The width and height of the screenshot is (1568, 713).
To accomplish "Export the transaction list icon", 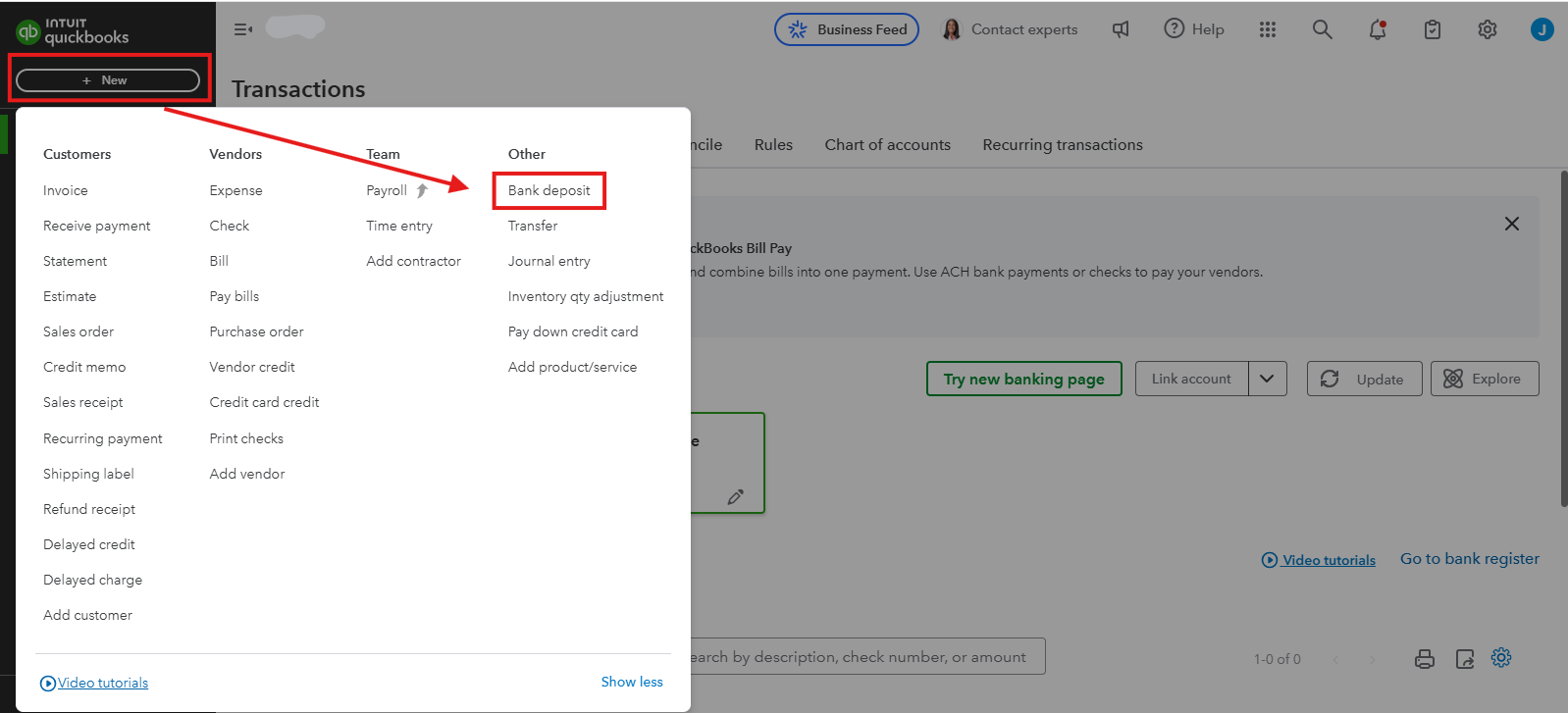I will click(1465, 659).
